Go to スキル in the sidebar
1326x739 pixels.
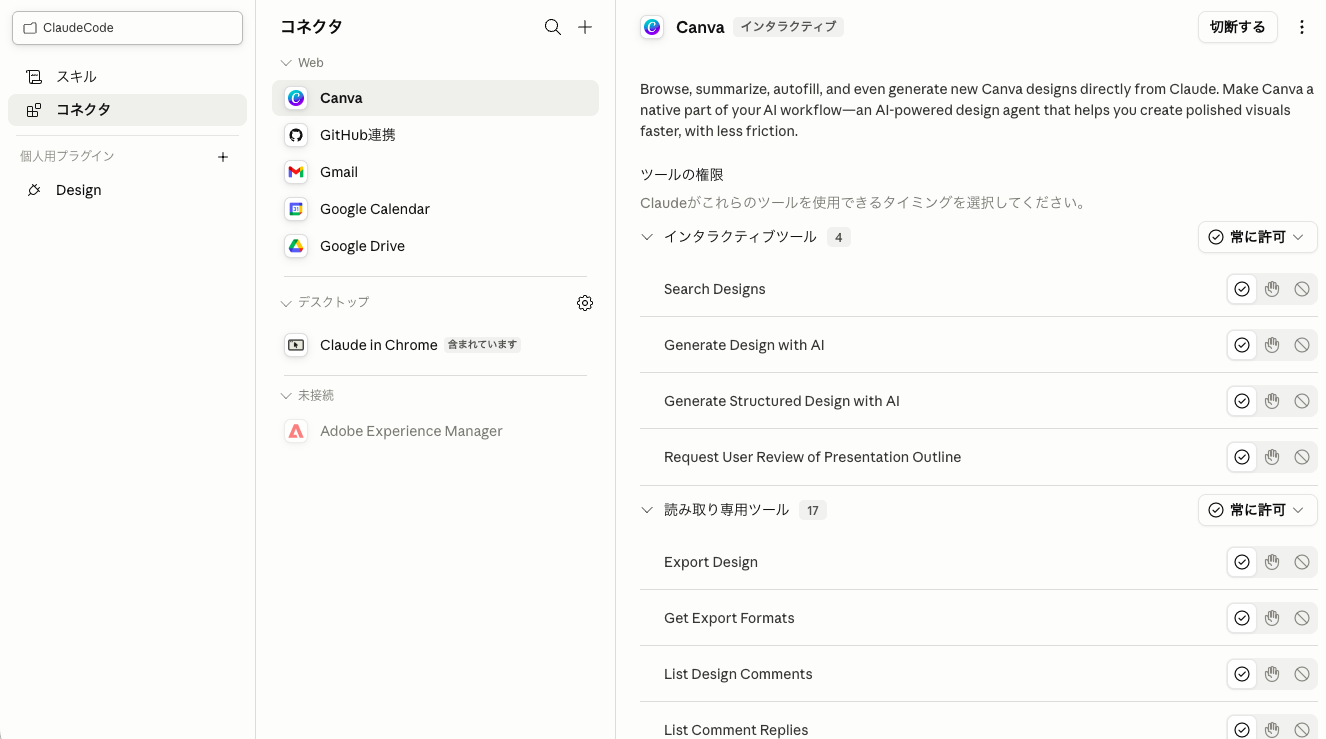pos(127,77)
